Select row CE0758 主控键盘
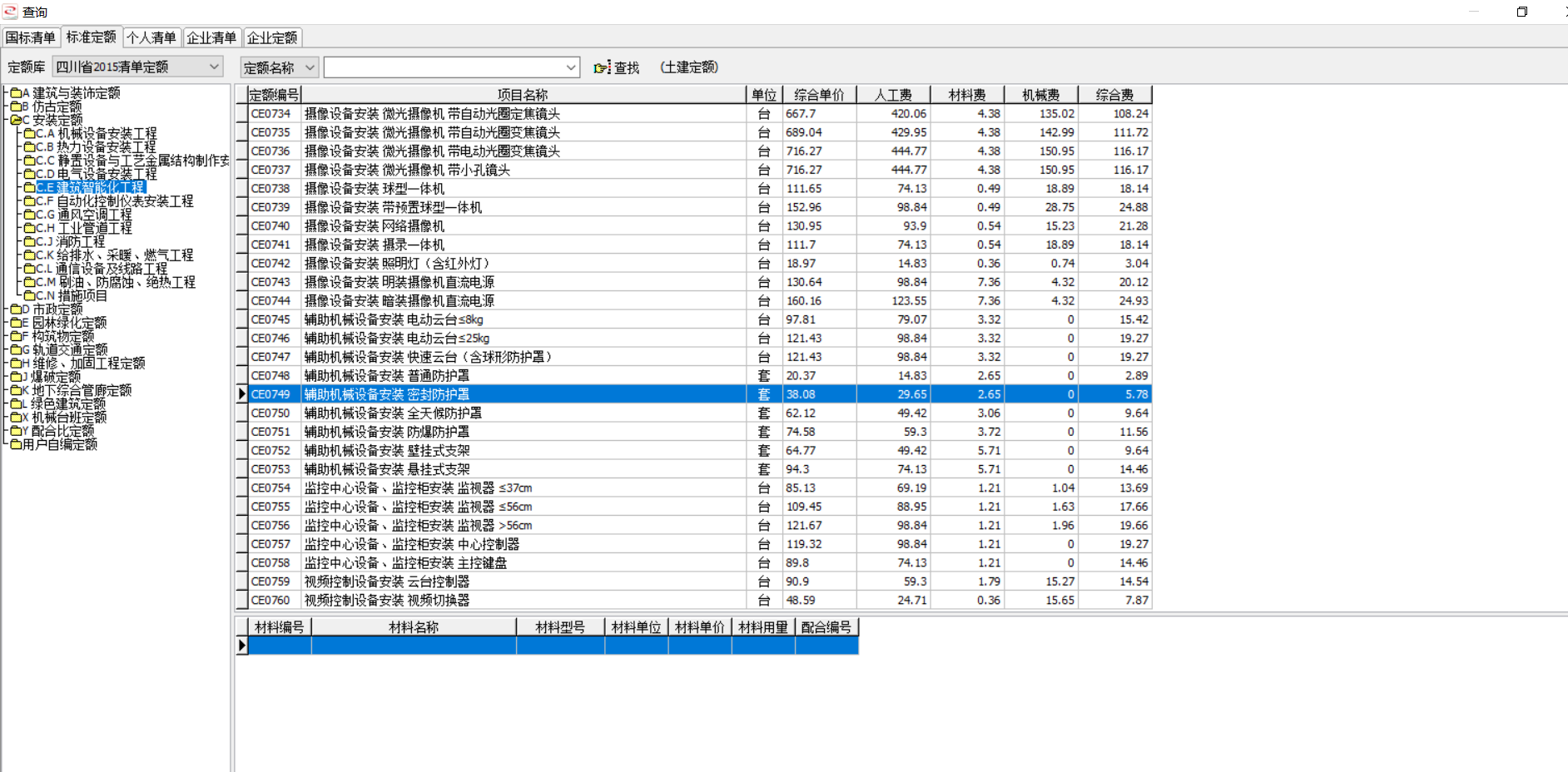Viewport: 1568px width, 772px height. [x=700, y=563]
